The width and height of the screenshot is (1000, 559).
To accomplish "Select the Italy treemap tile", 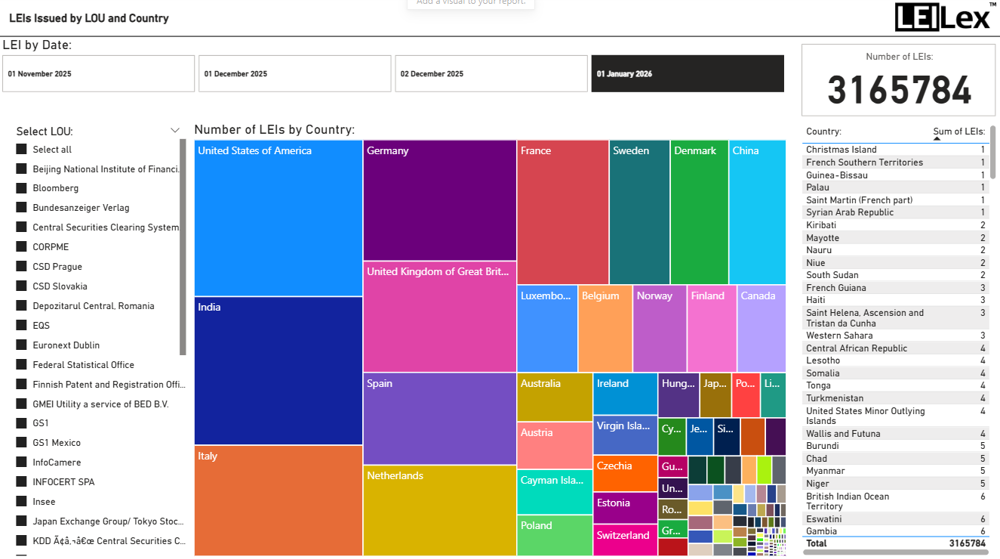I will click(278, 500).
